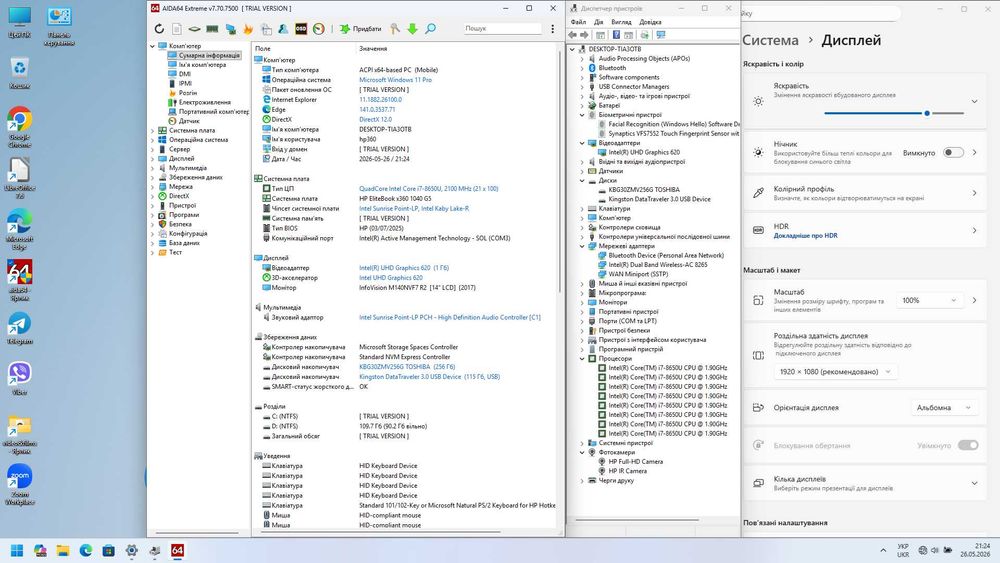The height and width of the screenshot is (563, 1000).
Task: Expand Bluetooth in Device Manager
Action: 582,68
